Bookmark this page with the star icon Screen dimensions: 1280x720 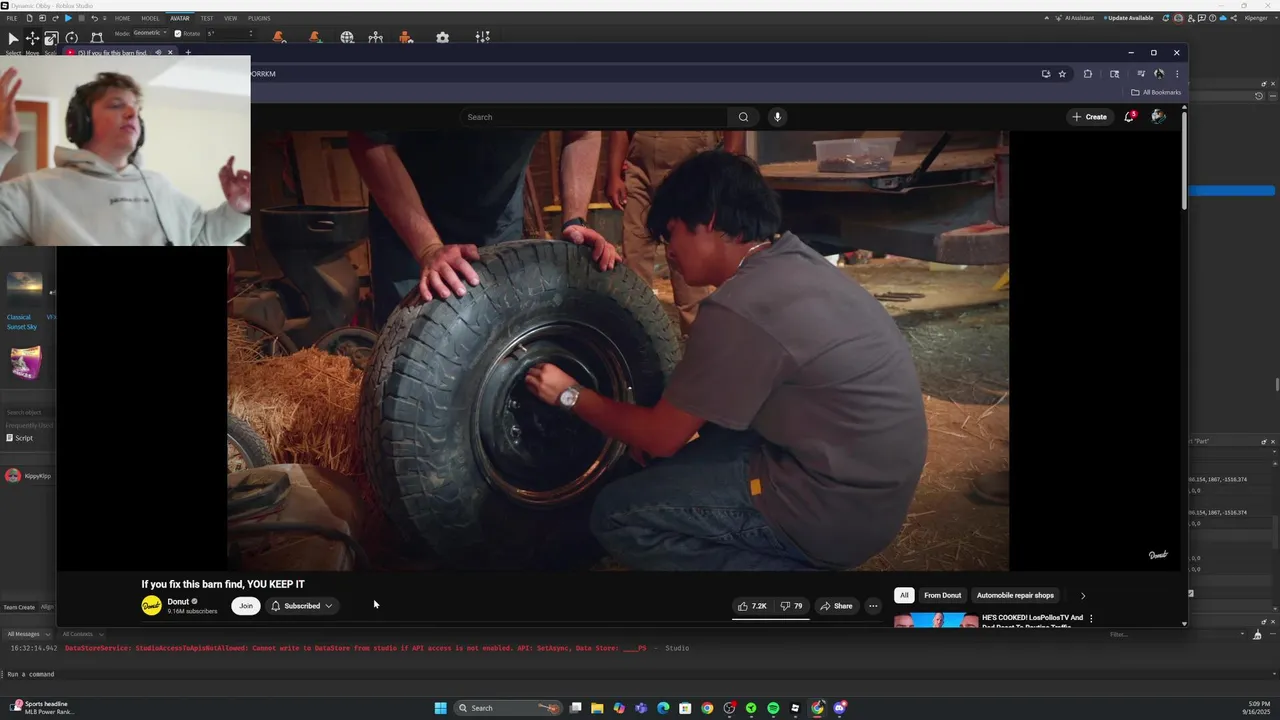pos(1062,74)
